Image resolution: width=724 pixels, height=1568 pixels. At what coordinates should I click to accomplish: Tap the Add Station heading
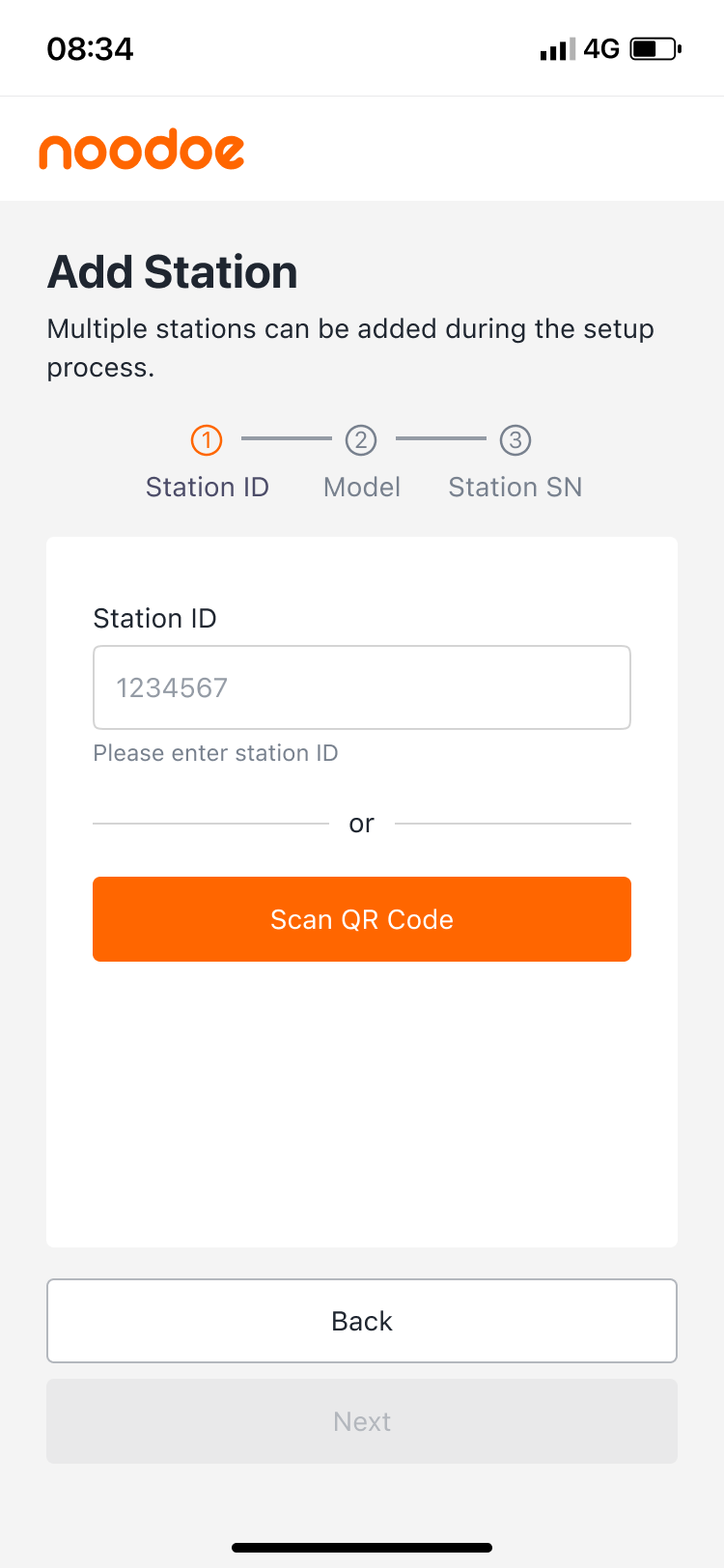coord(173,272)
